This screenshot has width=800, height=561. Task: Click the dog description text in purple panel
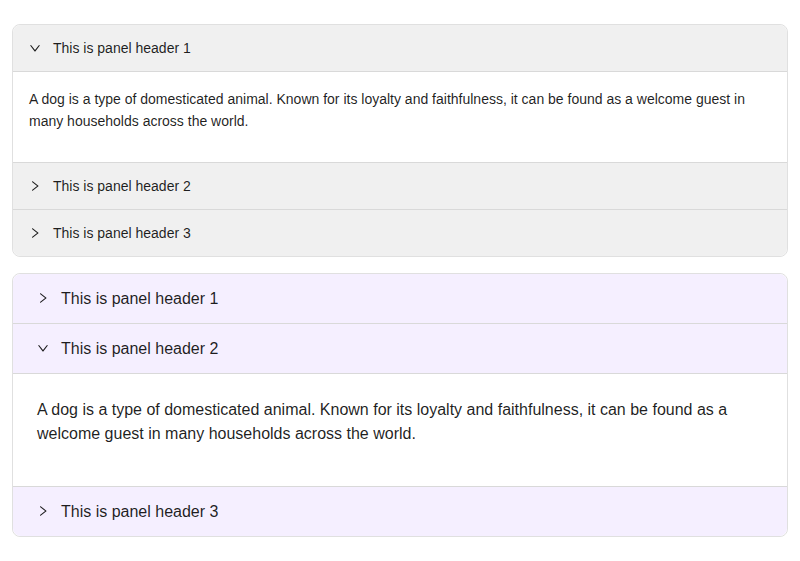tap(382, 421)
